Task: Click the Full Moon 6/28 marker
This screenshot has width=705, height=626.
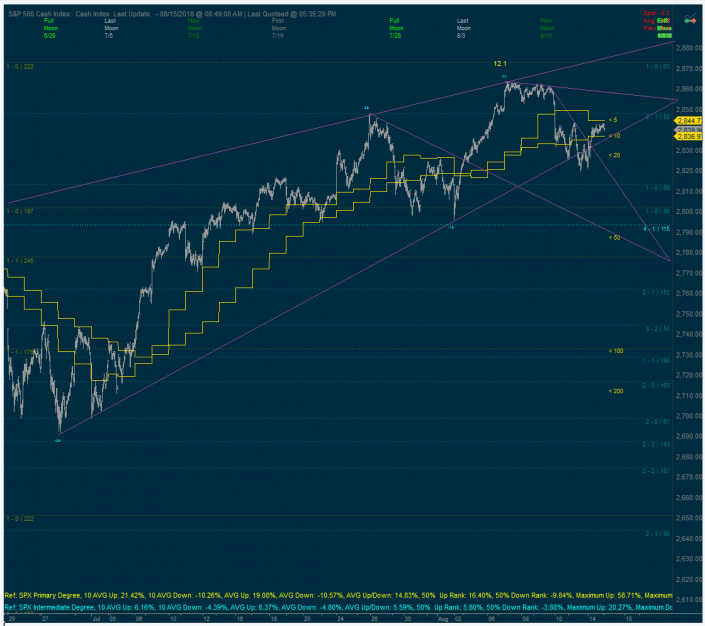Action: click(x=50, y=28)
